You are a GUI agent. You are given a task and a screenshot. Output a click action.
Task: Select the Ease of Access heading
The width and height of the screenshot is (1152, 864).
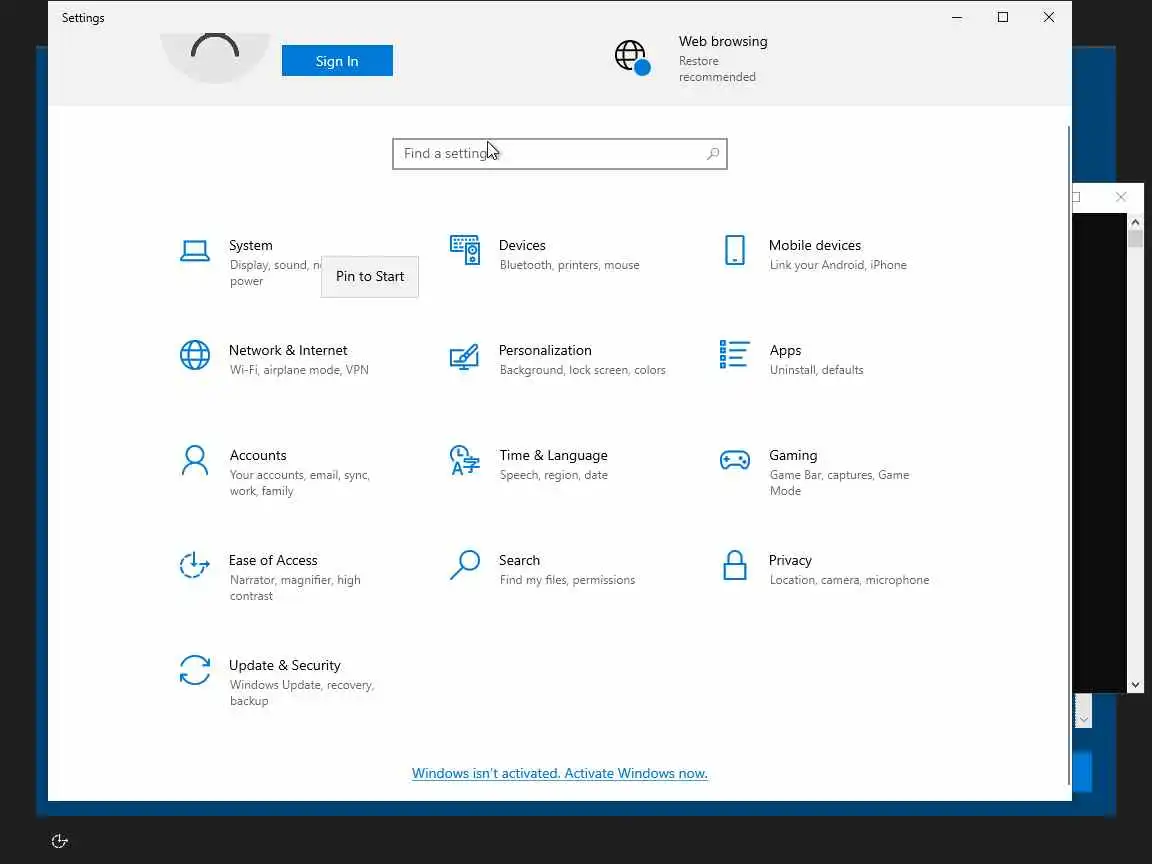tap(273, 561)
